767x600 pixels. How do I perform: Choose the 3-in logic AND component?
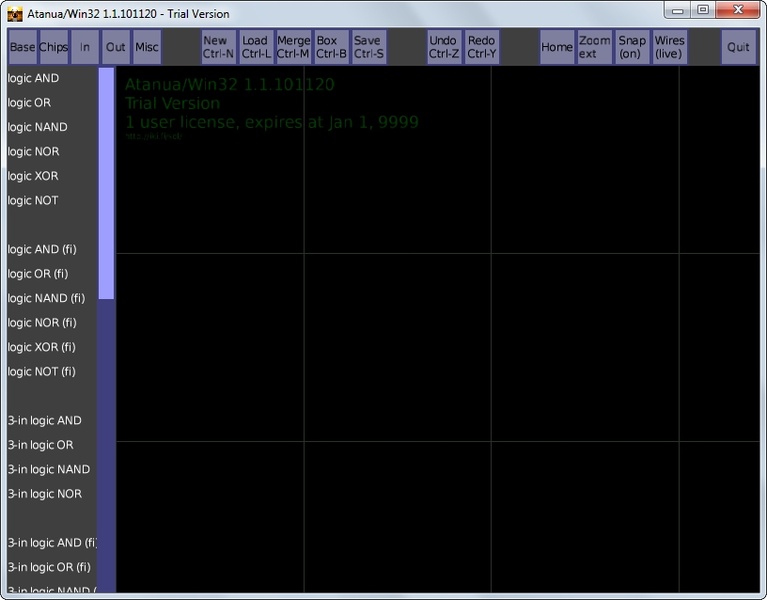coord(45,421)
